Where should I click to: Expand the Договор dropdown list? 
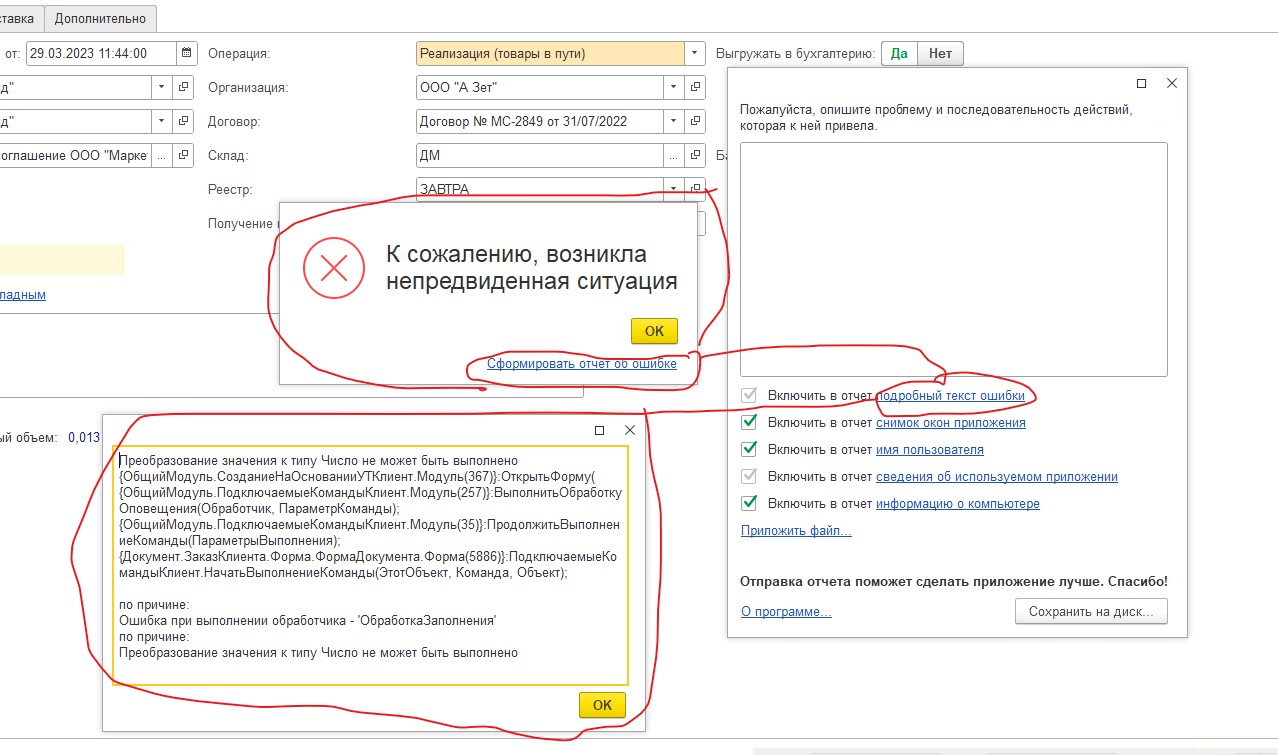[675, 121]
